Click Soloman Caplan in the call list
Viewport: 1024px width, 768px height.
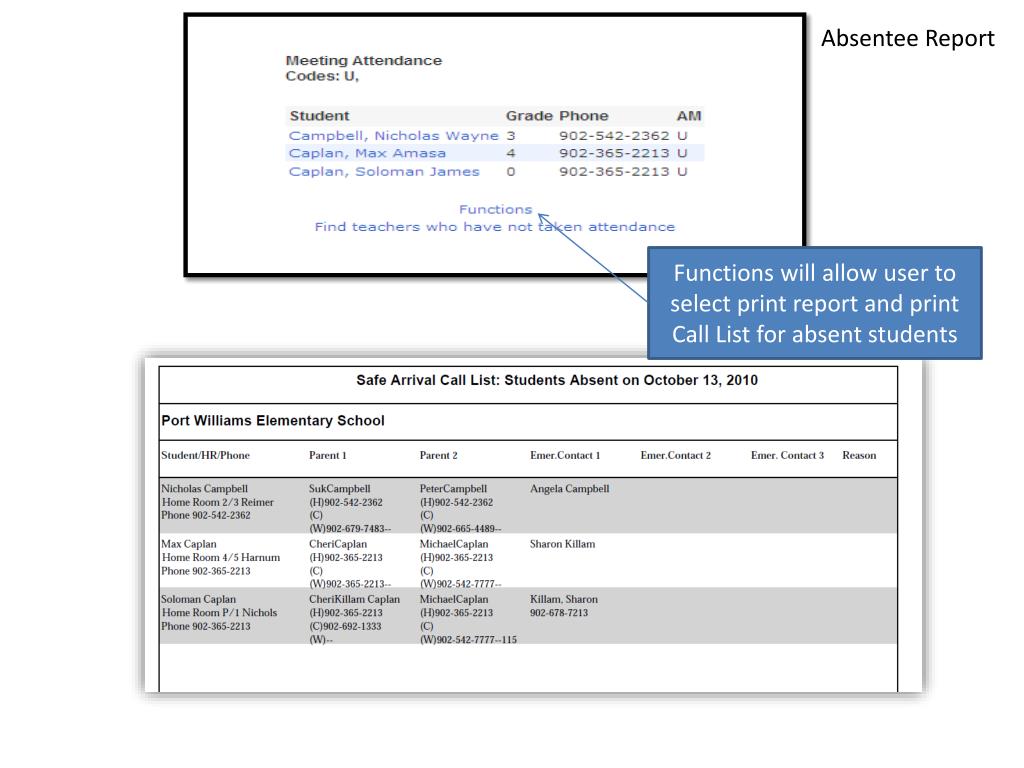tap(199, 600)
